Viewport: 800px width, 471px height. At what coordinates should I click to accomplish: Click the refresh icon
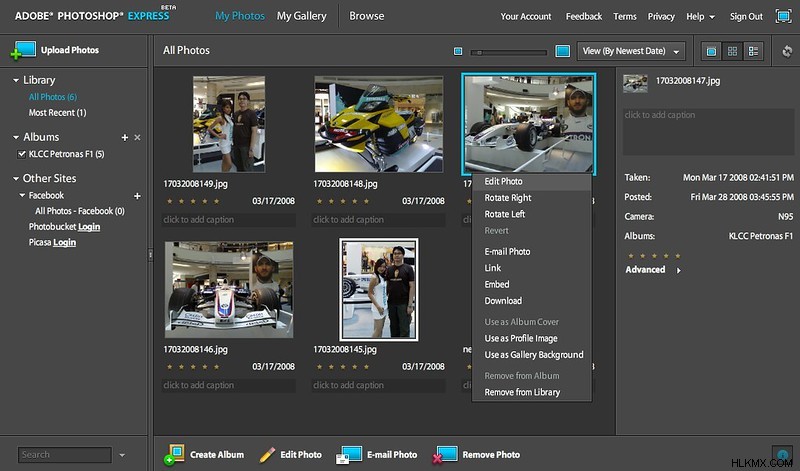click(x=787, y=51)
